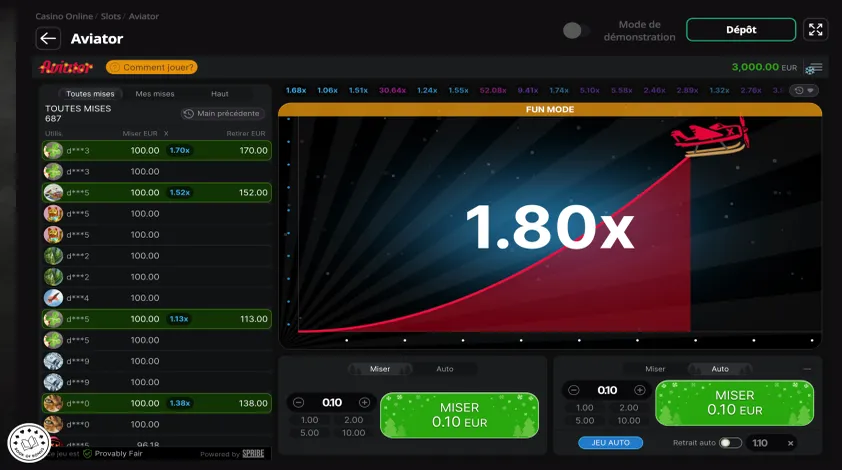
Task: Set left panel bet to 1.00
Action: 309,420
